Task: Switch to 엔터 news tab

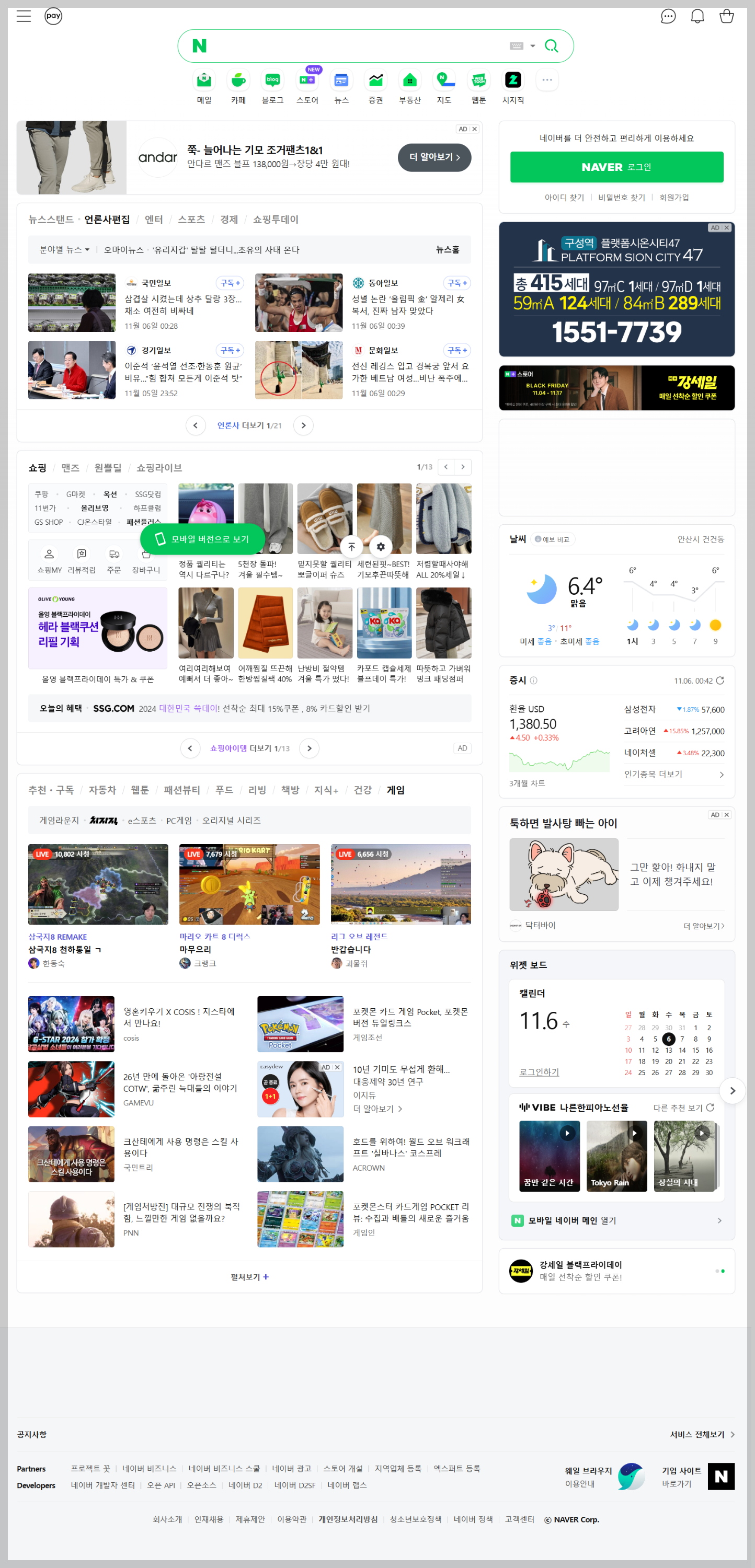Action: [153, 220]
